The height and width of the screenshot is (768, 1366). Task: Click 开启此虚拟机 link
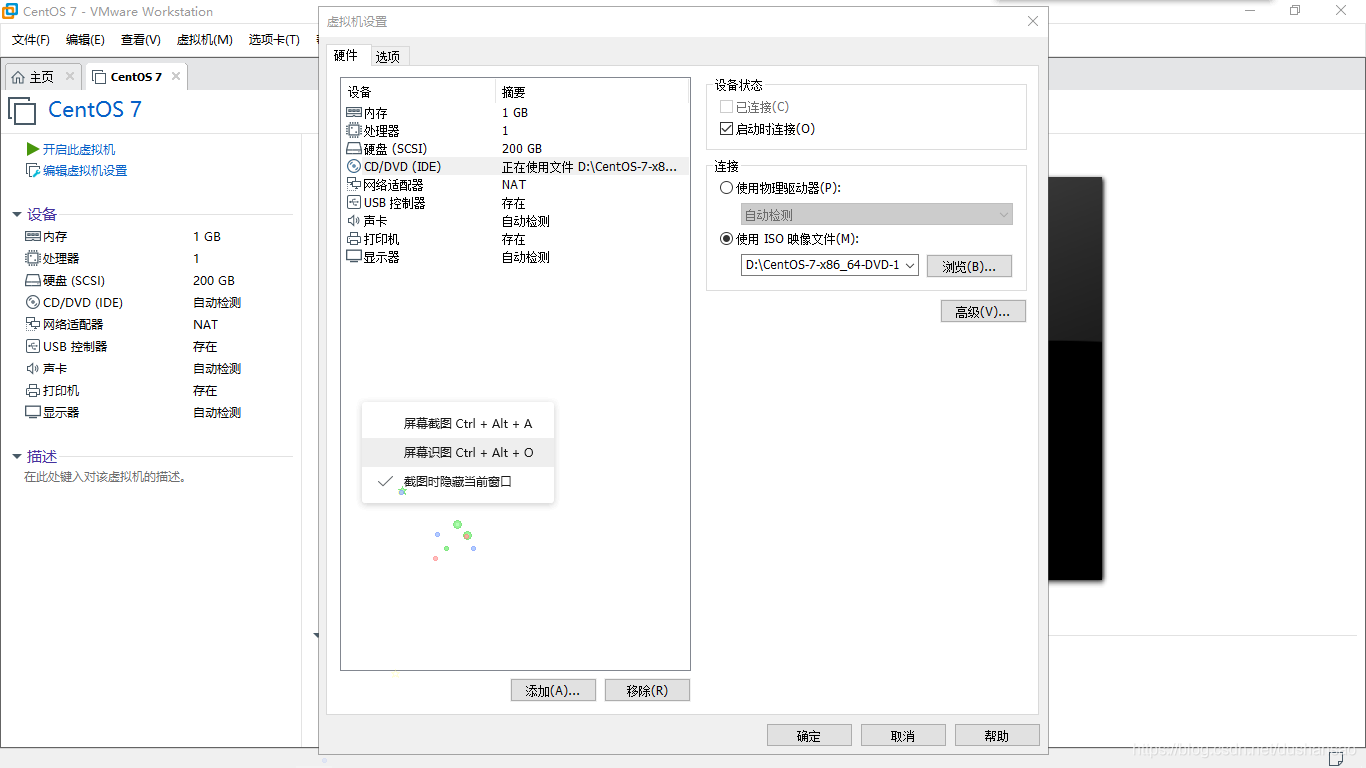[79, 149]
